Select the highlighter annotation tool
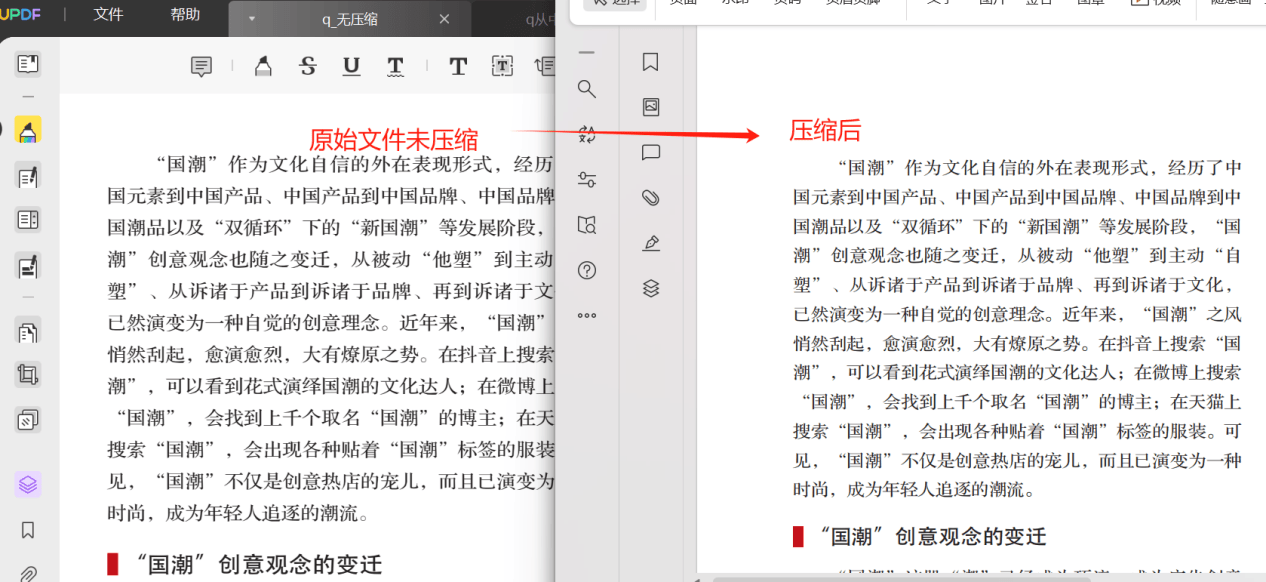1266x582 pixels. point(262,66)
